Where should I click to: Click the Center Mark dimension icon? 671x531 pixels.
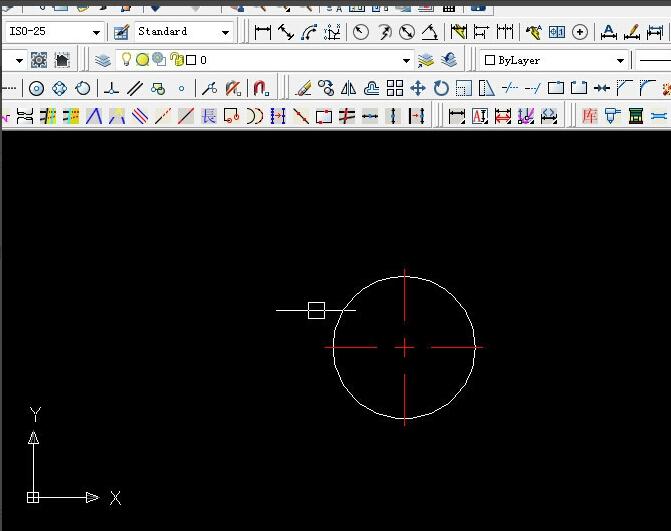click(x=579, y=32)
